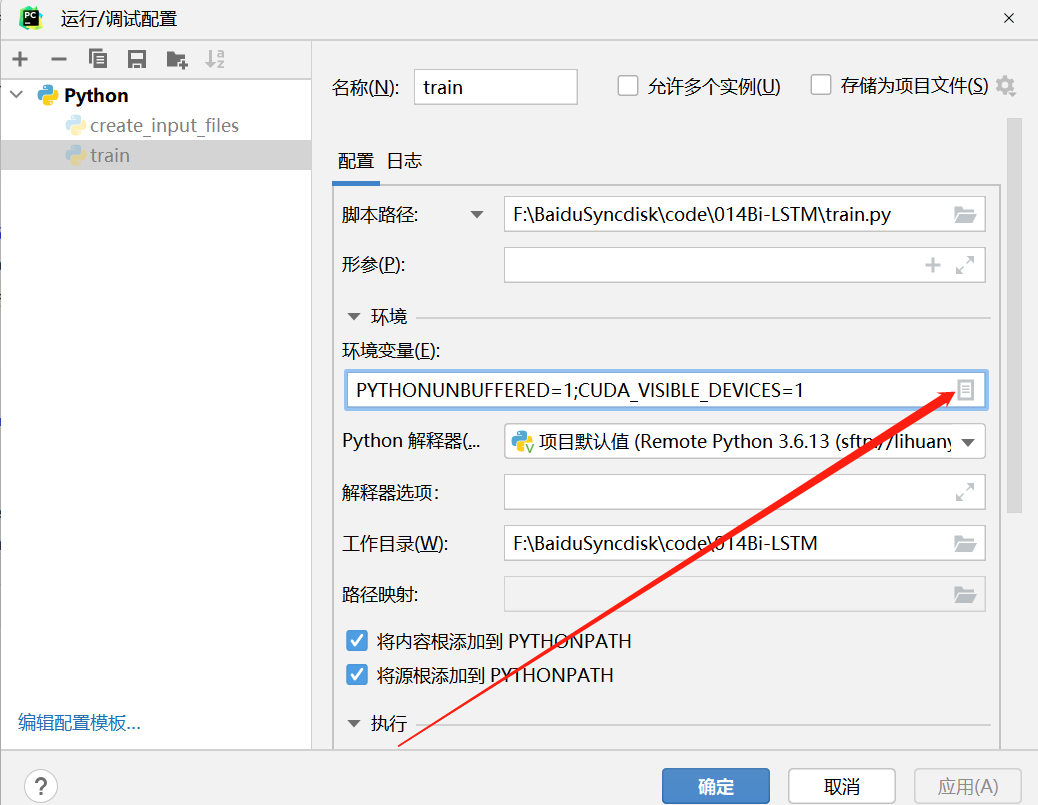1038x805 pixels.
Task: Select the train configuration in the tree
Action: point(156,155)
